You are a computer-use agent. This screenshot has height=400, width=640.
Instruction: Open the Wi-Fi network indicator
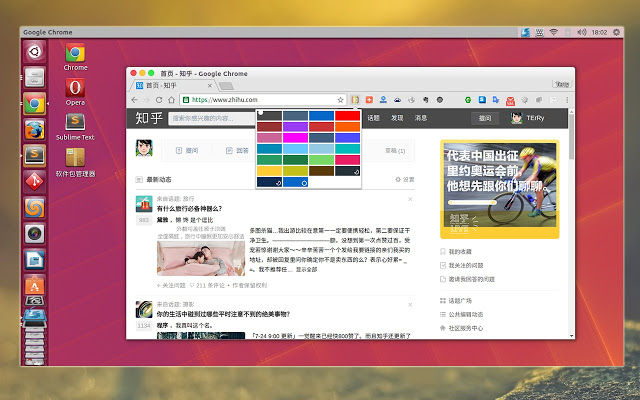click(553, 32)
